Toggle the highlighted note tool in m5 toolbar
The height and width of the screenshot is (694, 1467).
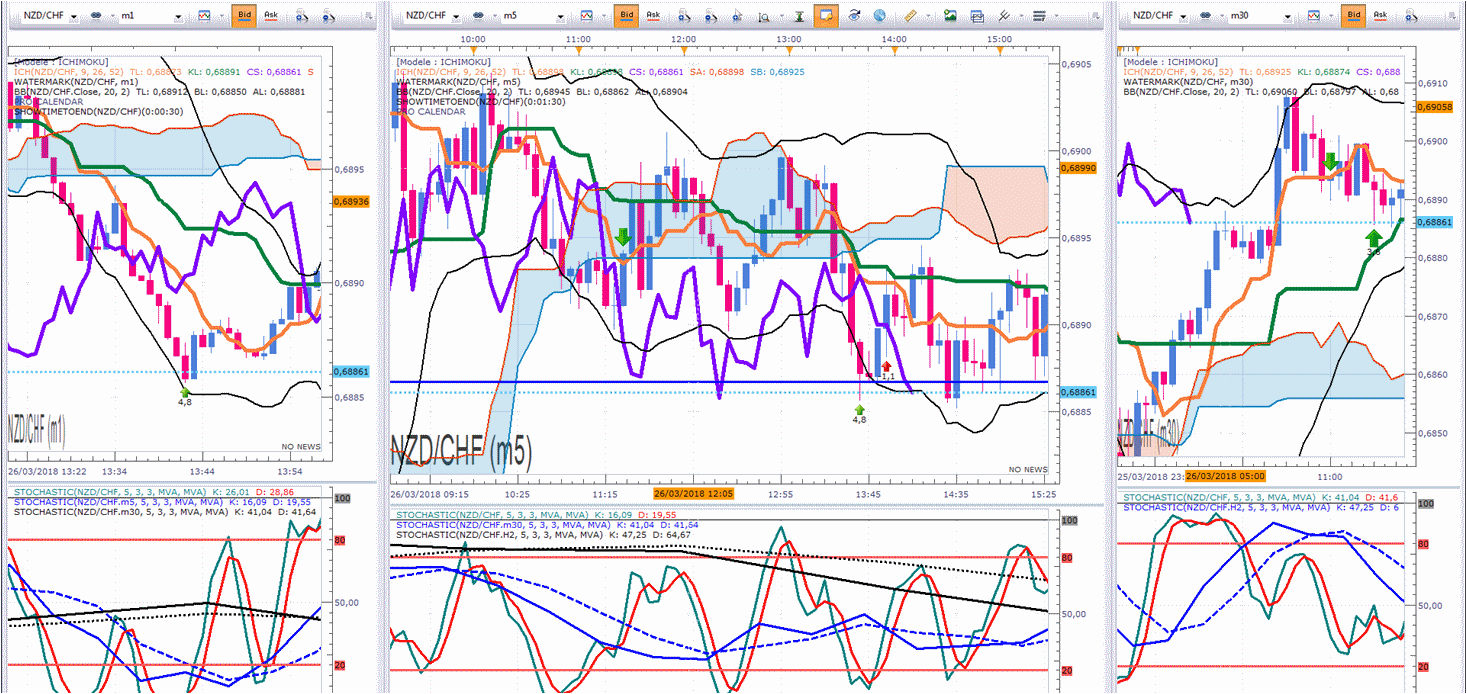[x=825, y=15]
